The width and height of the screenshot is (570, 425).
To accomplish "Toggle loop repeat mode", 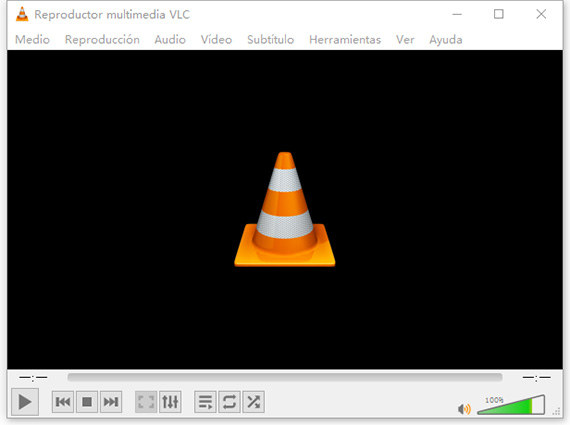I will 229,402.
